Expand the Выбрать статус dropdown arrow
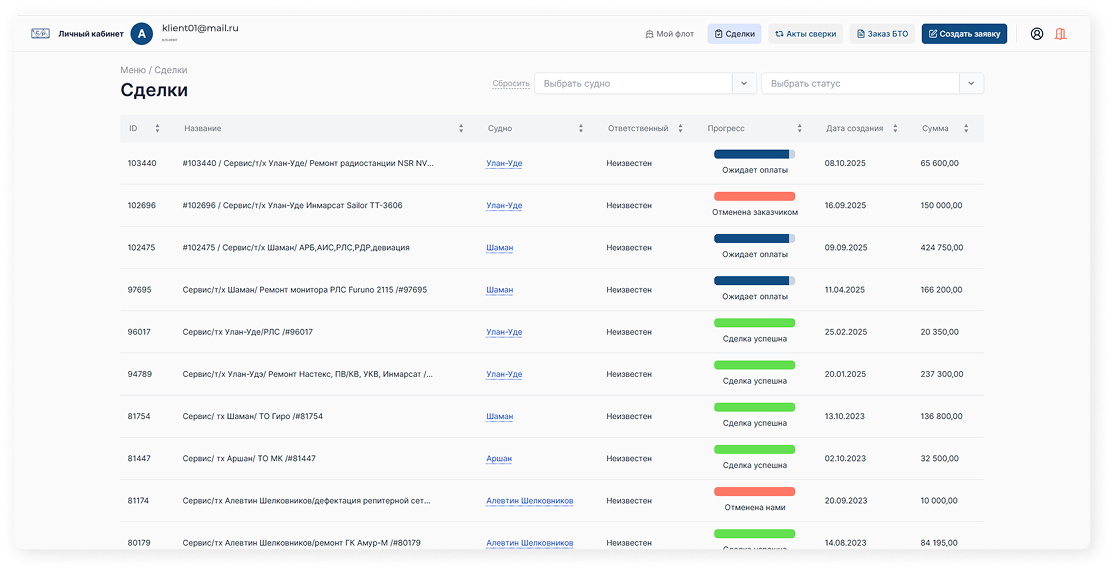 pos(971,84)
